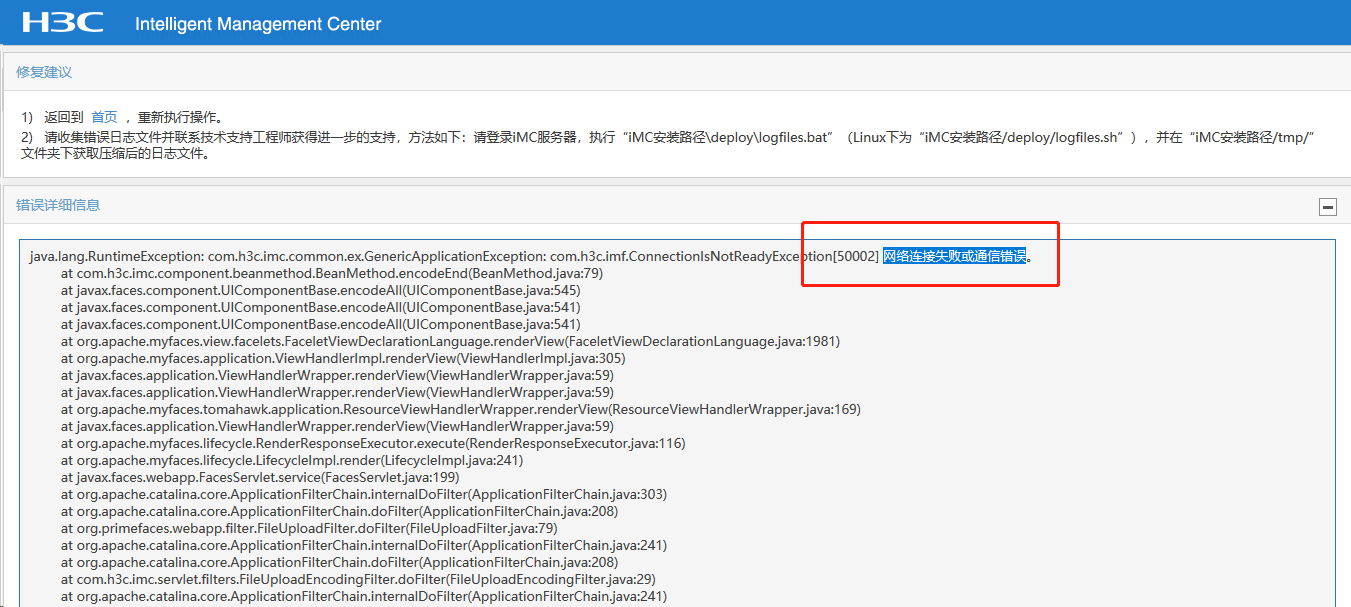Click the [50002] error code
Image resolution: width=1351 pixels, height=607 pixels.
click(x=856, y=257)
